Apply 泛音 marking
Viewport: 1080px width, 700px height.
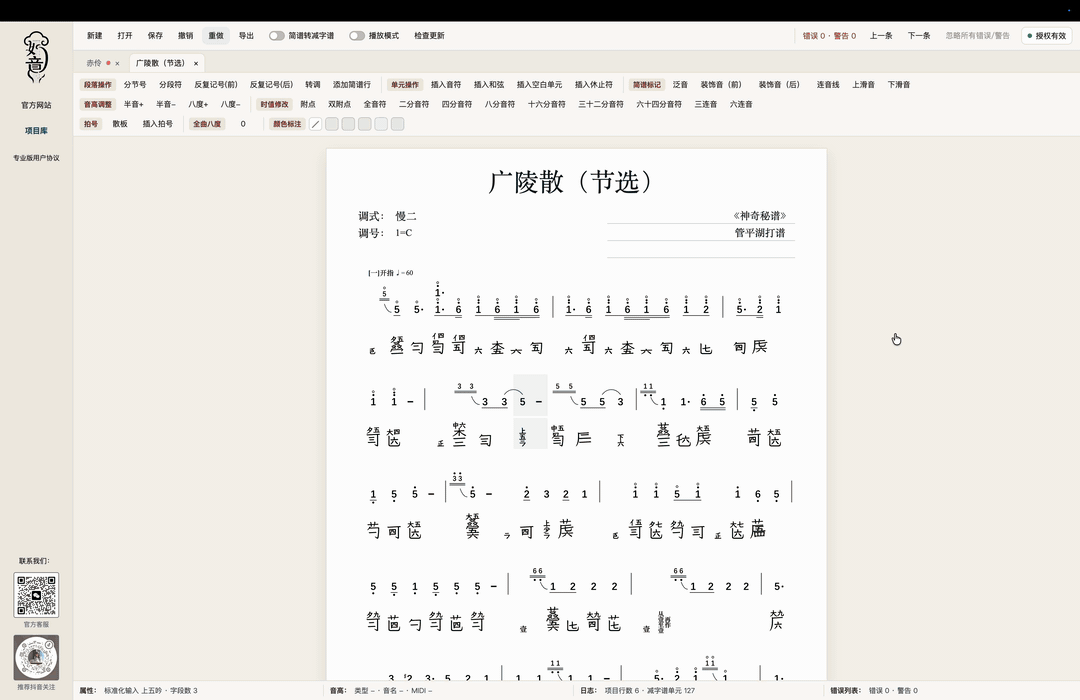click(x=681, y=85)
